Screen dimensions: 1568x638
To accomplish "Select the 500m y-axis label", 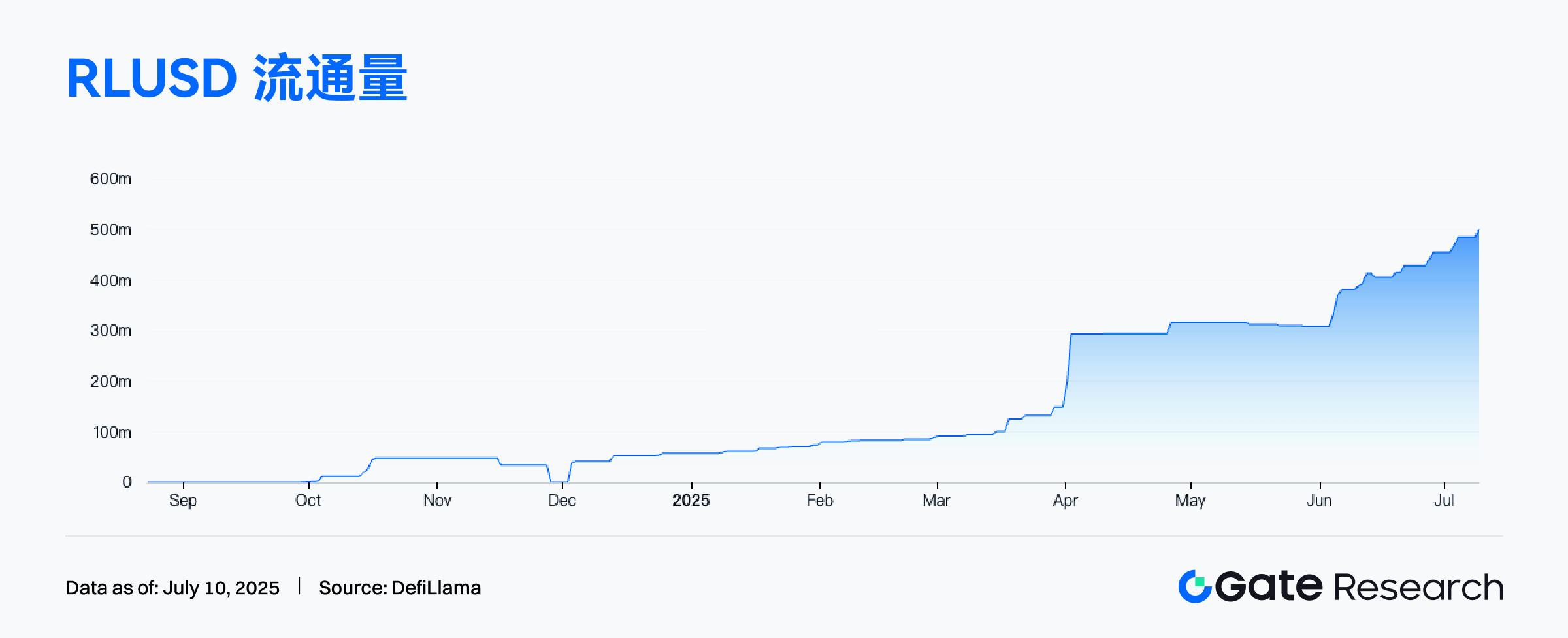I will [x=111, y=230].
